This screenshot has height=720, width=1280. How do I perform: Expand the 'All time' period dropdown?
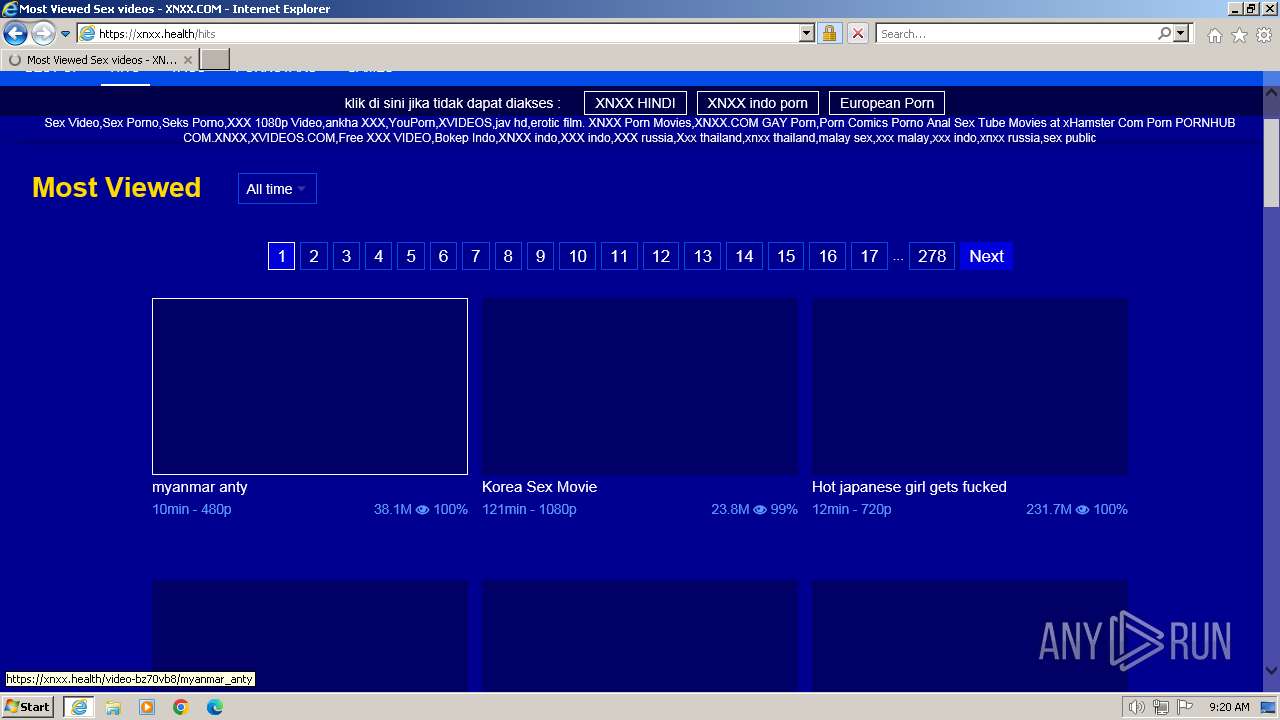[277, 189]
